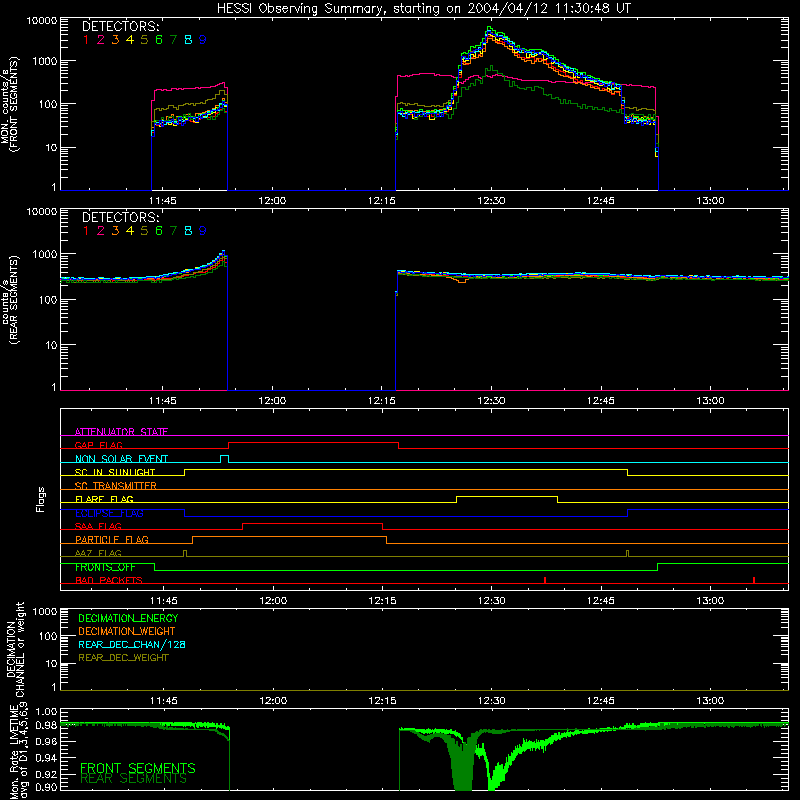800x800 pixels.
Task: Click the raised SAA_FLAG interval around 12:05
Action: coord(313,523)
